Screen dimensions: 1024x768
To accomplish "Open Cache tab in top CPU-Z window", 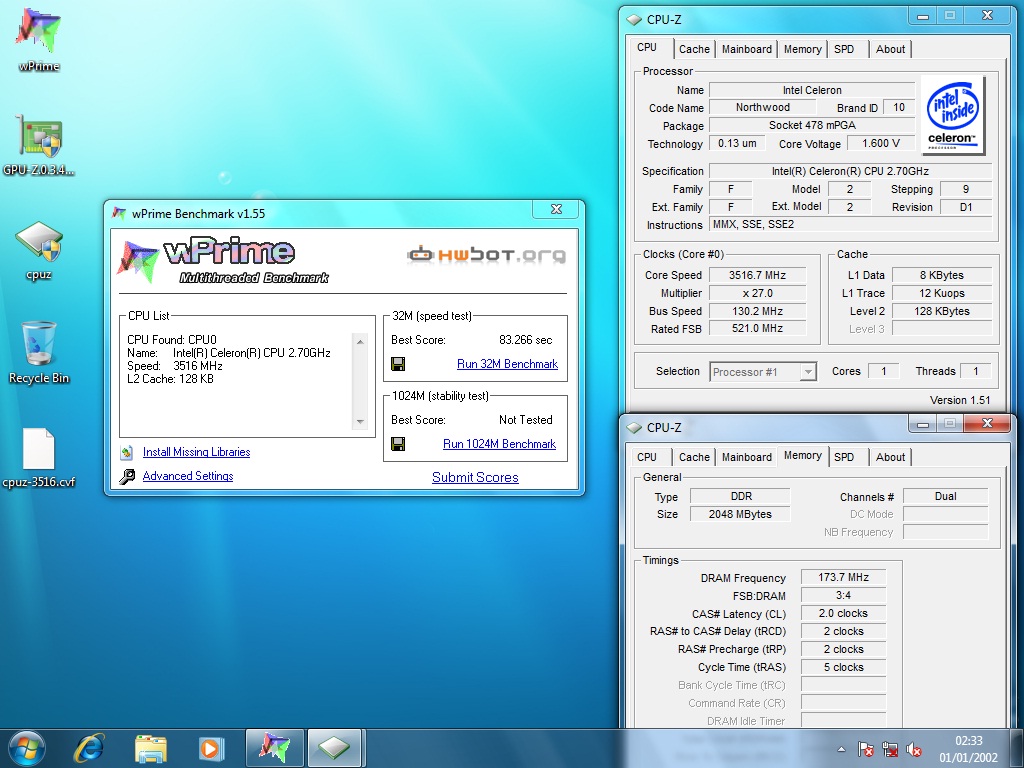I will 694,49.
